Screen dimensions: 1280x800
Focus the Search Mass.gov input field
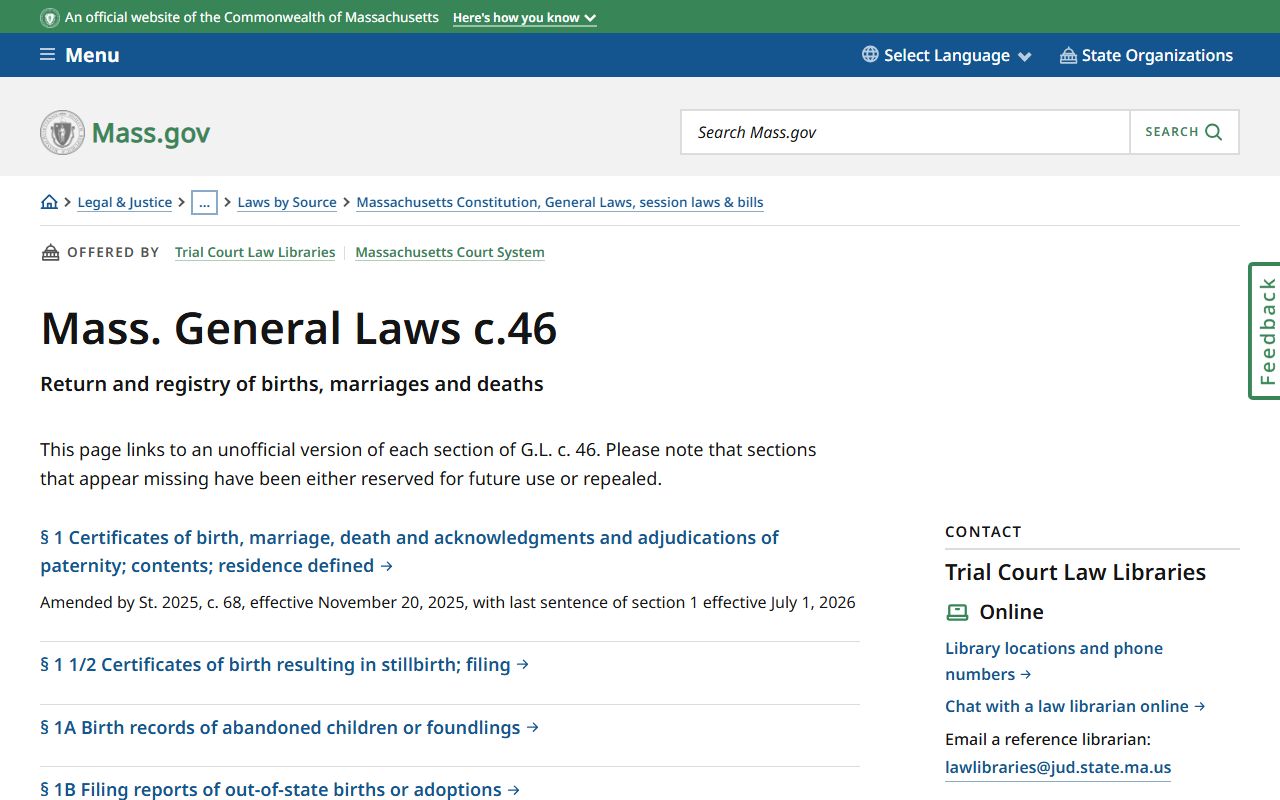click(905, 132)
